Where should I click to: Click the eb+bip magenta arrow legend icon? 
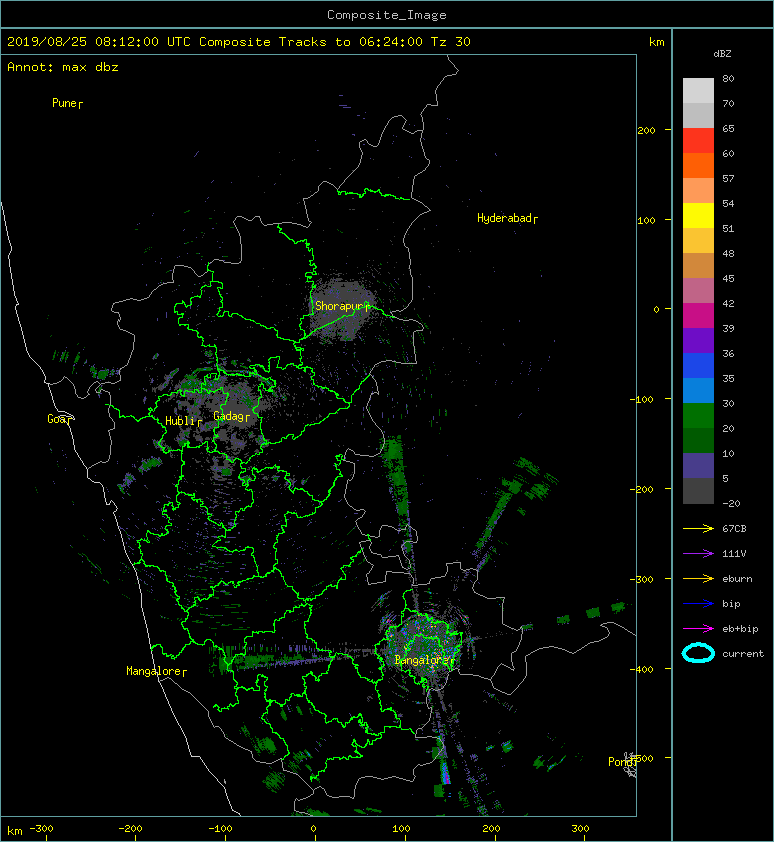(x=698, y=629)
